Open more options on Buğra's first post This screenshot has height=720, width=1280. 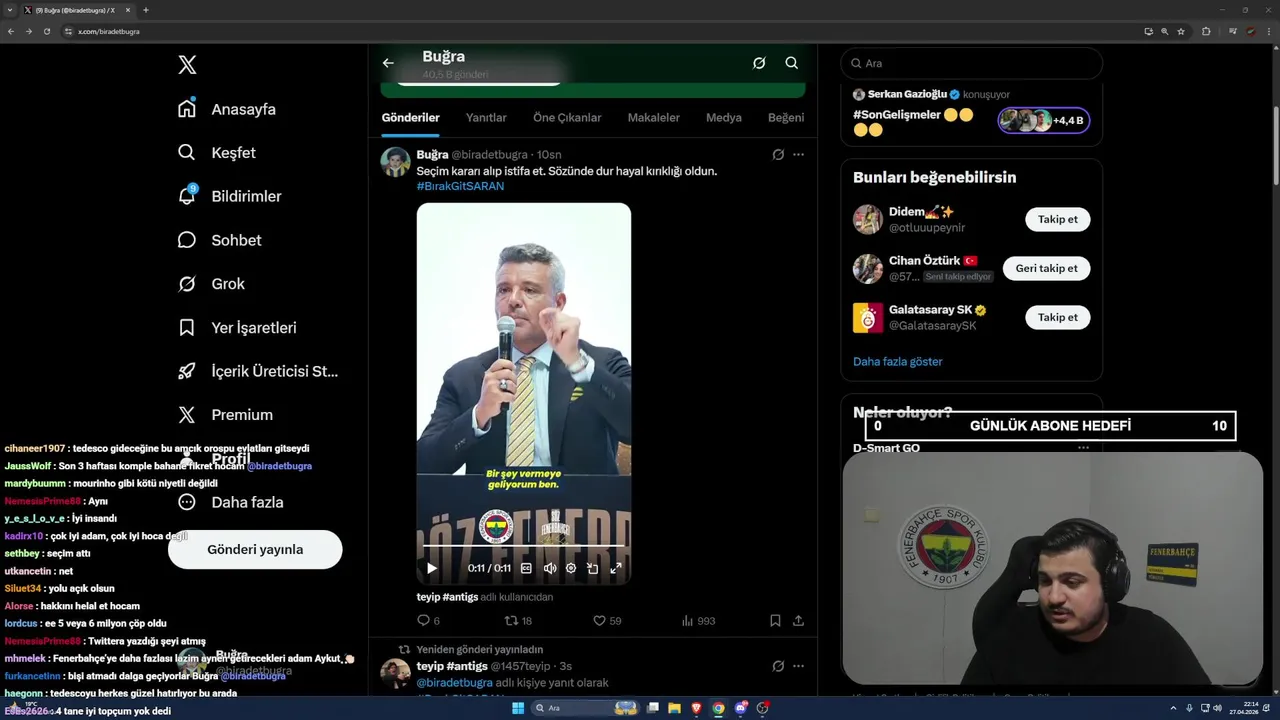pos(798,155)
